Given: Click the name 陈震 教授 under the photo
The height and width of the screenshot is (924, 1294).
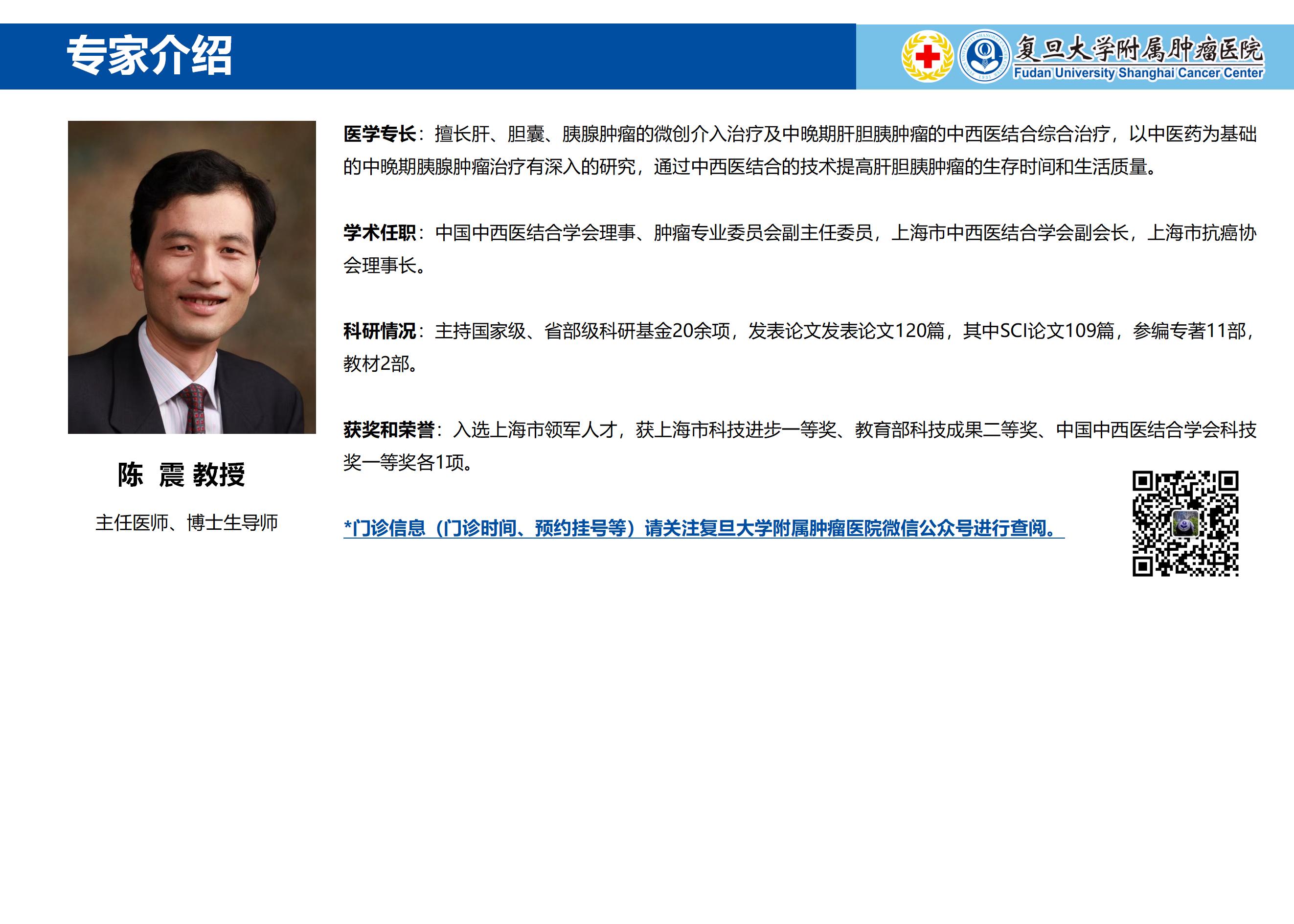Looking at the screenshot, I should click(181, 474).
